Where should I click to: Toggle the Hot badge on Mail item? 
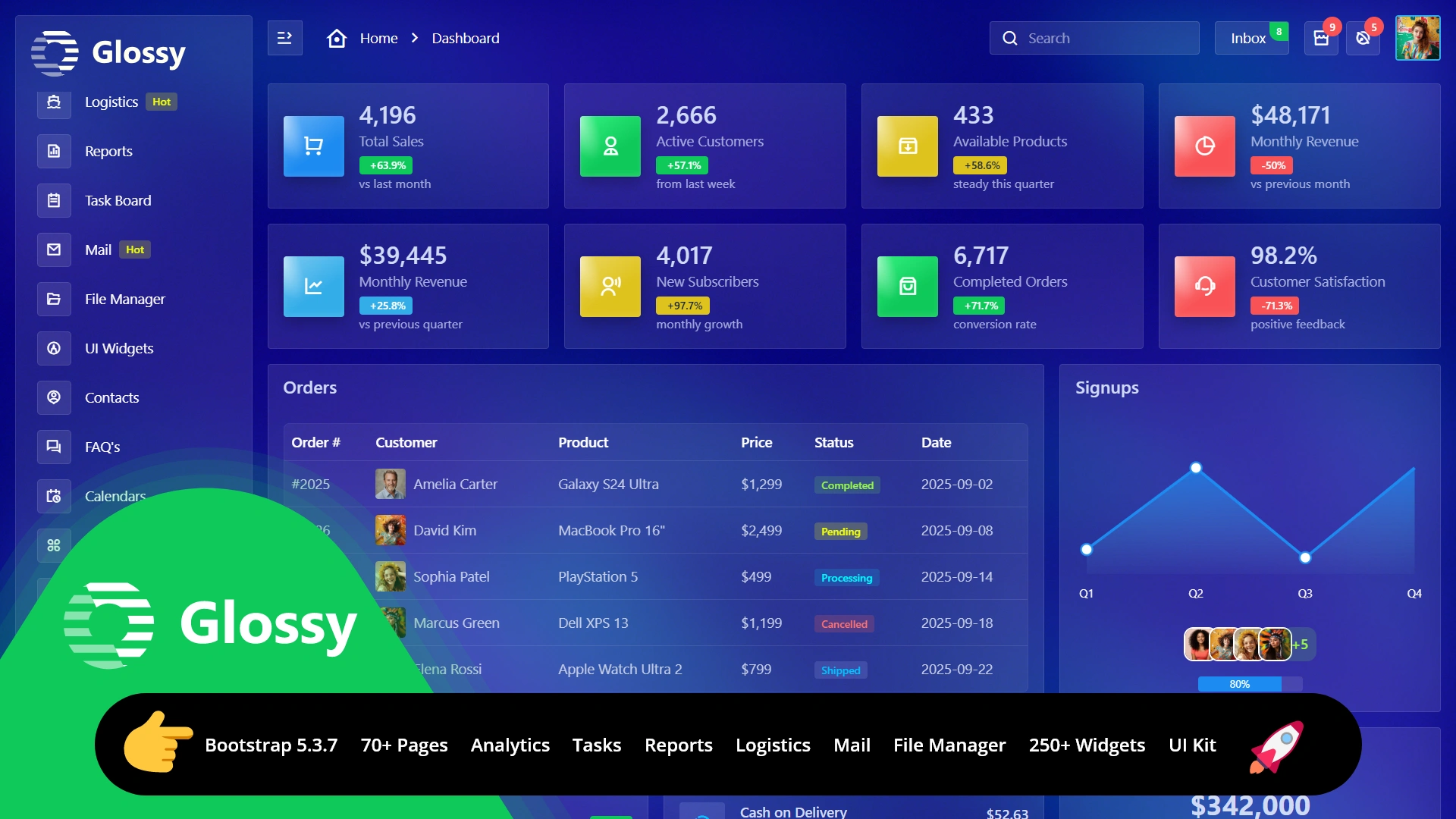click(x=134, y=249)
